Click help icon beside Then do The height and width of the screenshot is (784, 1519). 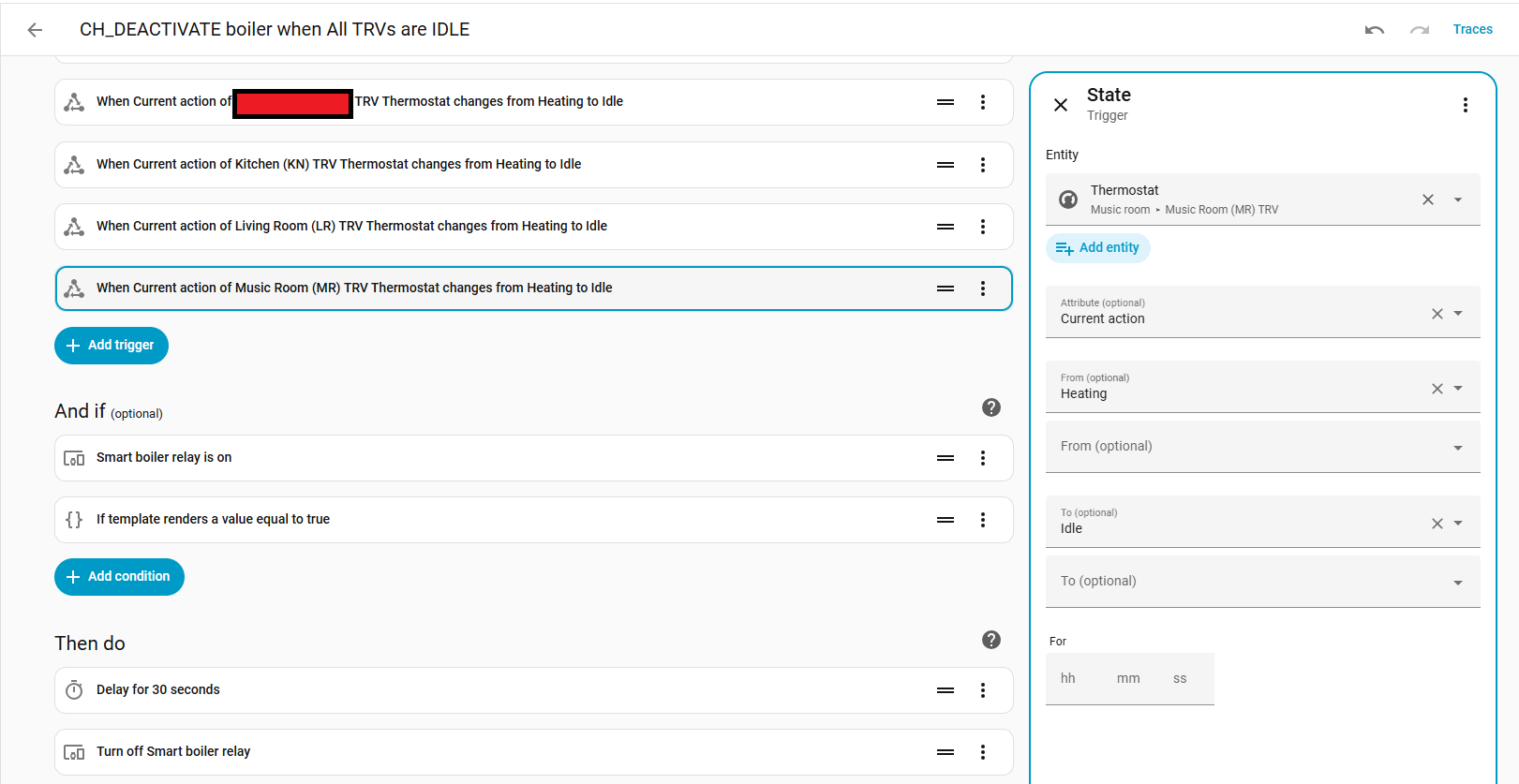(x=990, y=640)
